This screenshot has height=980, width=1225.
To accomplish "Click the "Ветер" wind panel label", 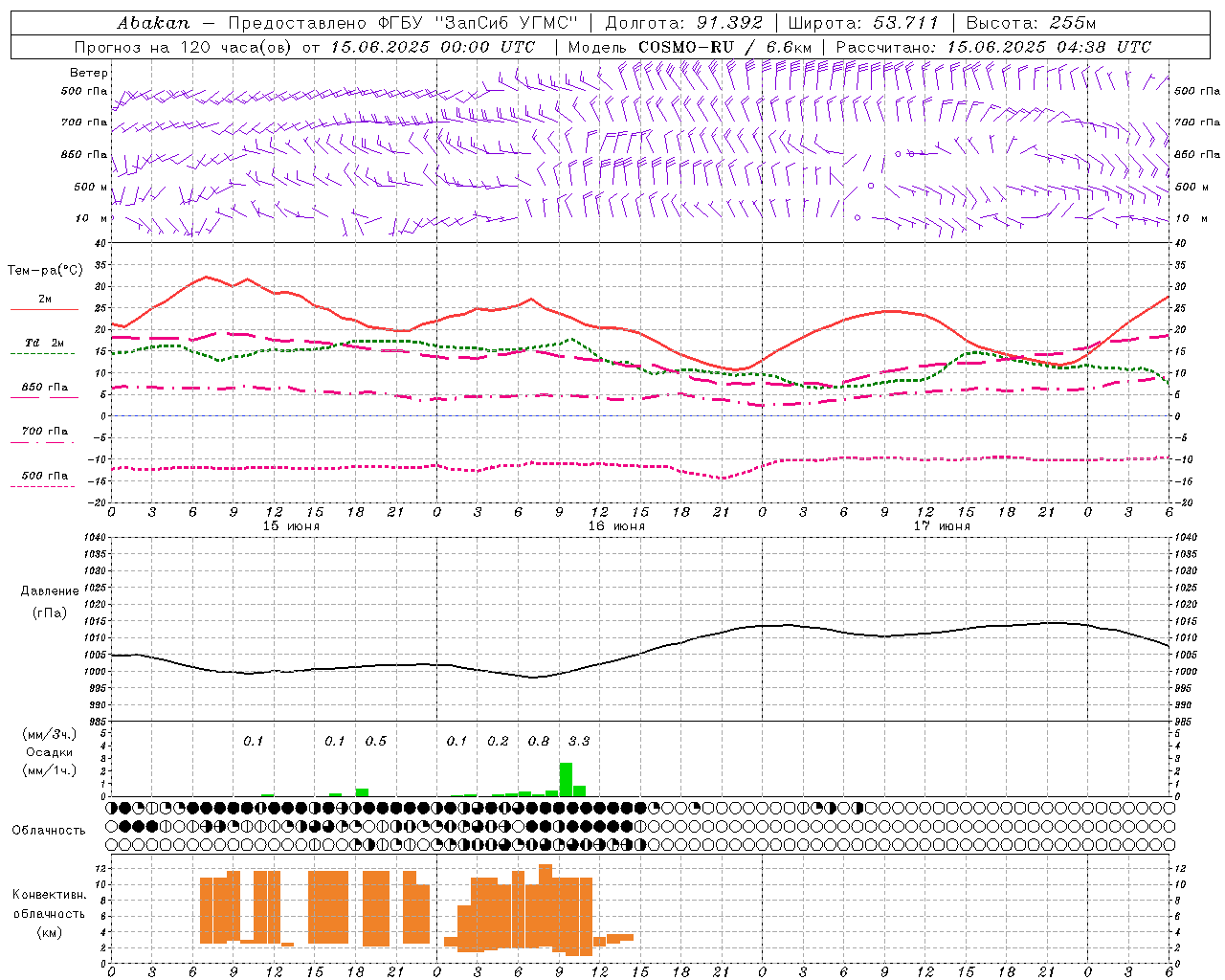I will click(x=89, y=73).
